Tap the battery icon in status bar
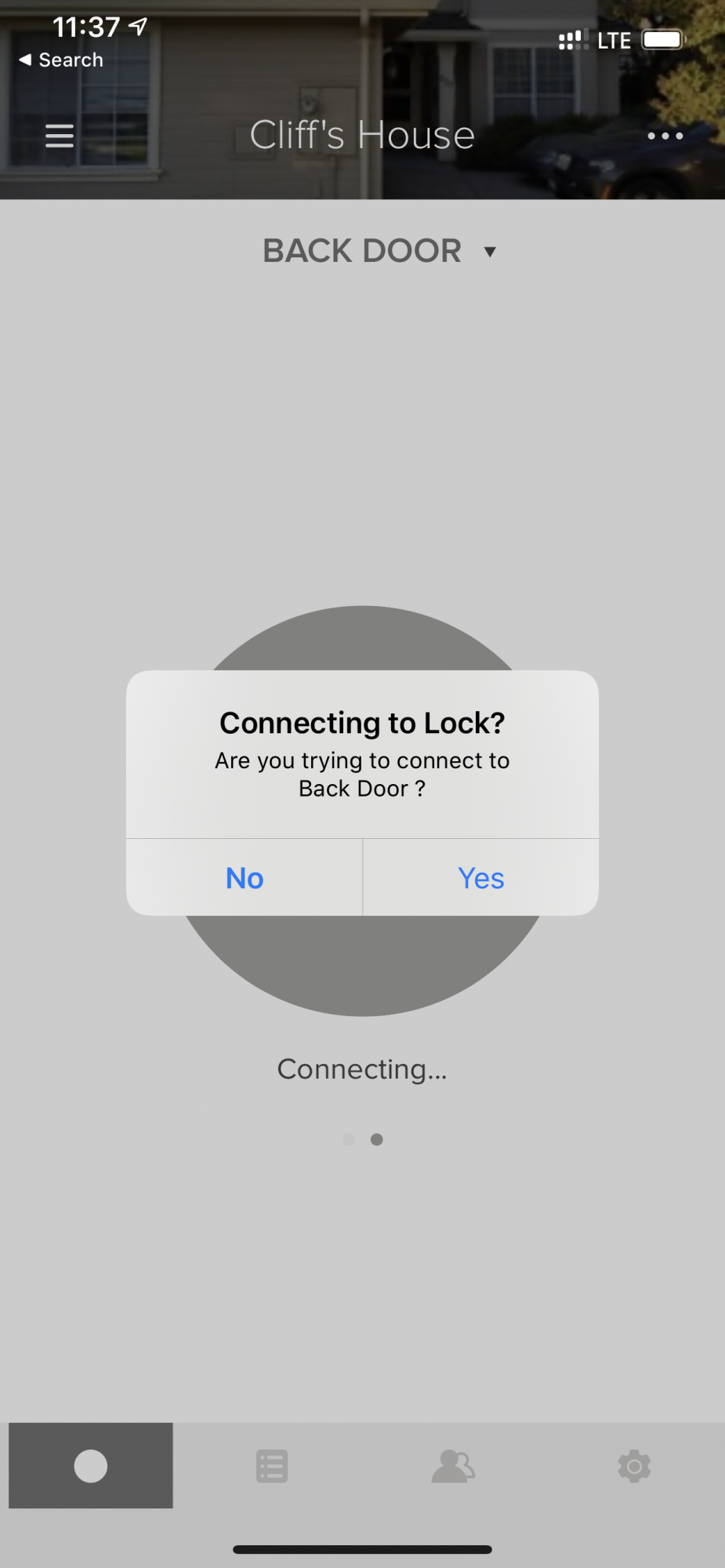 point(664,39)
